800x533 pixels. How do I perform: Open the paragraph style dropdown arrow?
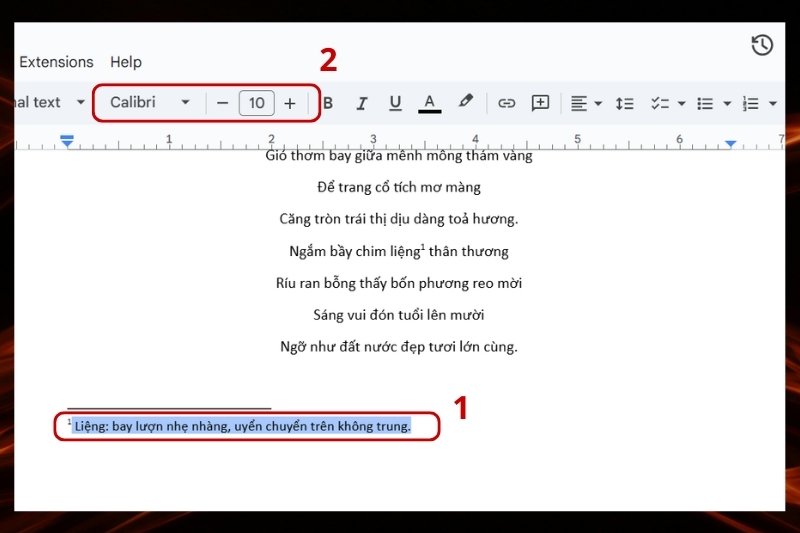coord(80,102)
